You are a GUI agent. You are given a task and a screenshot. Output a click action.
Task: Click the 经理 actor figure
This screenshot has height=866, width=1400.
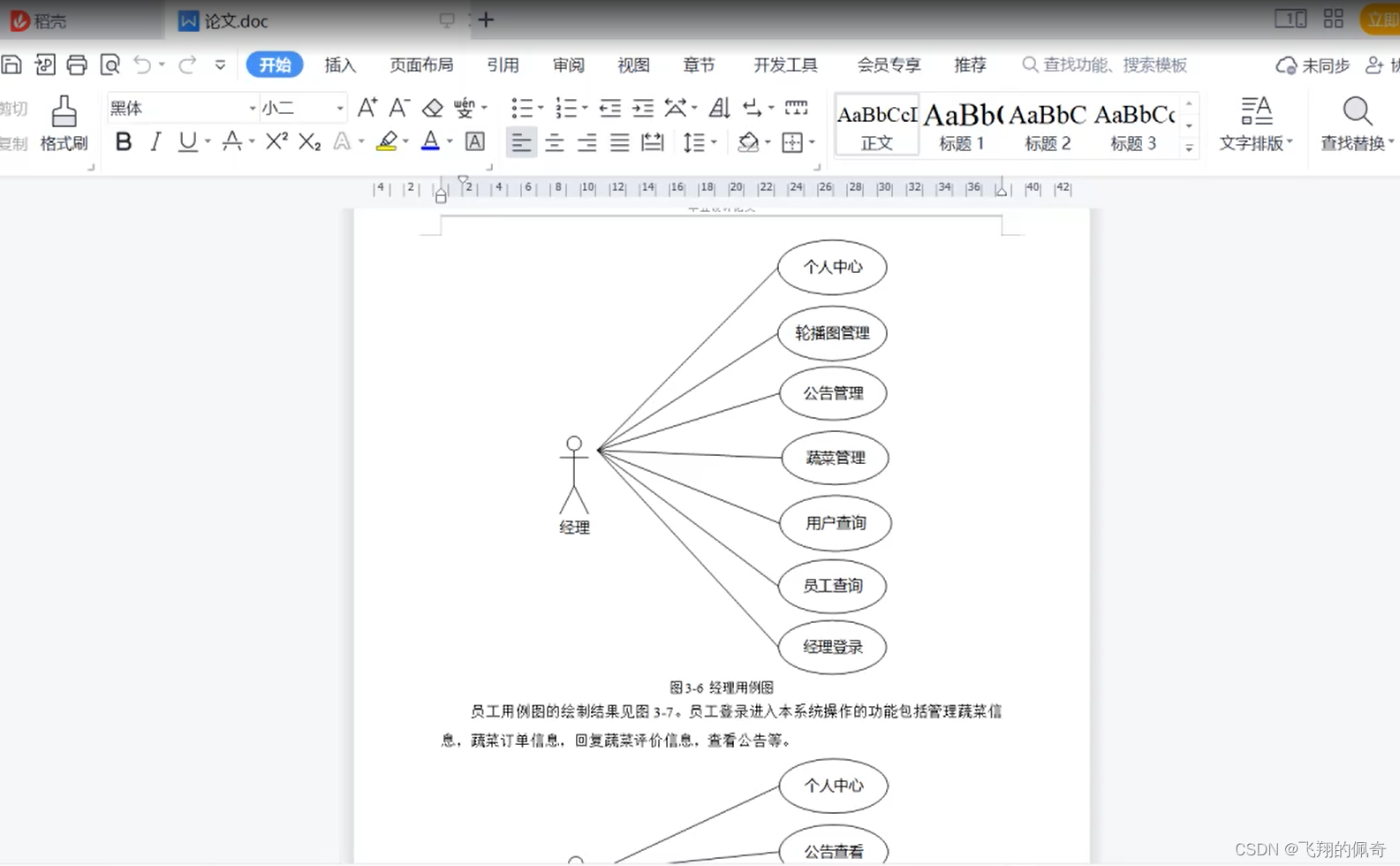pos(574,484)
